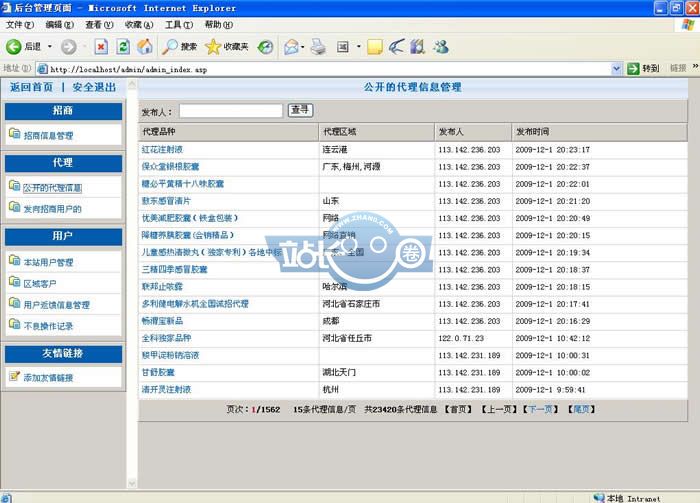Open the 帮助 menu
Screen dimensions: 700x503
coord(218,25)
